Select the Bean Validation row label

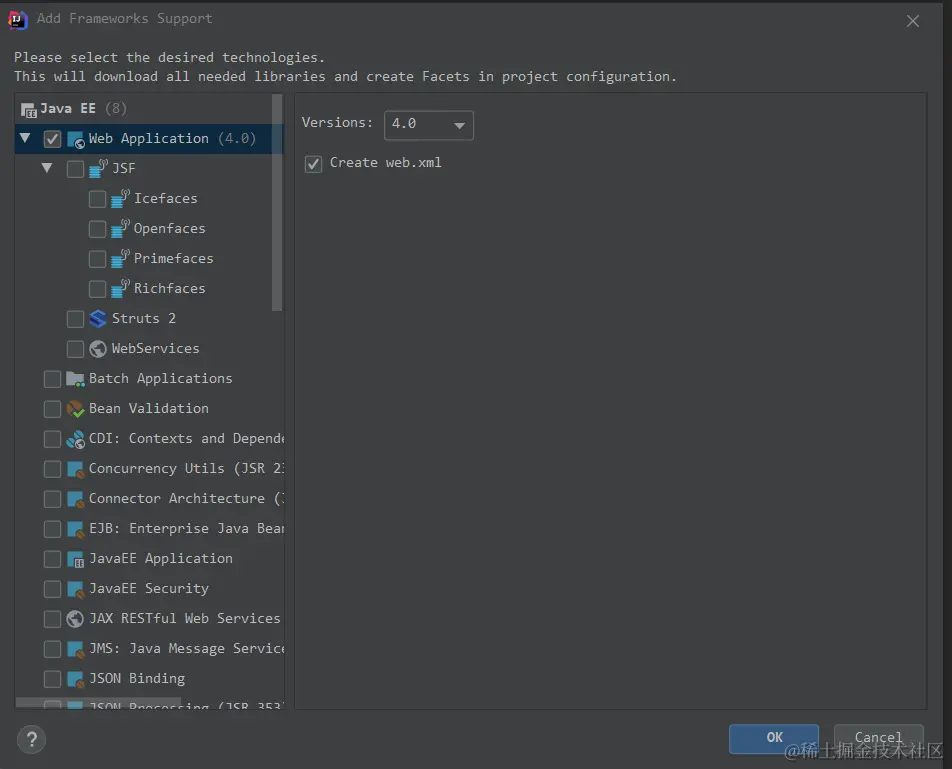(x=149, y=408)
